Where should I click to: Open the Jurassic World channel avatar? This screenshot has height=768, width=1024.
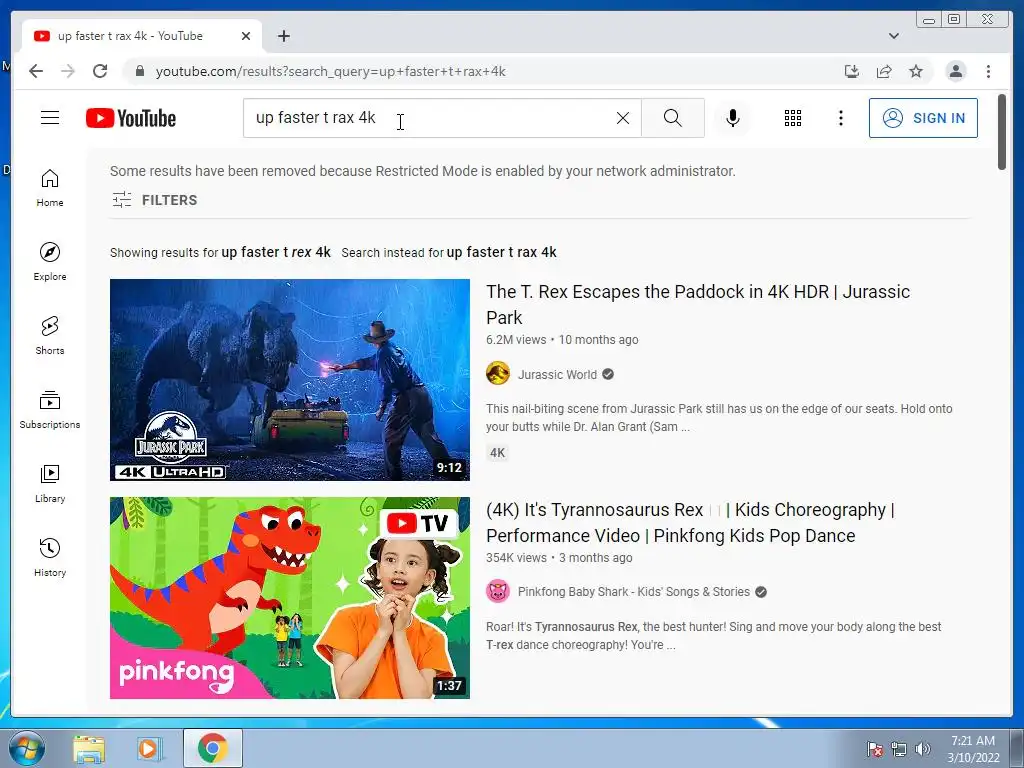coord(498,374)
